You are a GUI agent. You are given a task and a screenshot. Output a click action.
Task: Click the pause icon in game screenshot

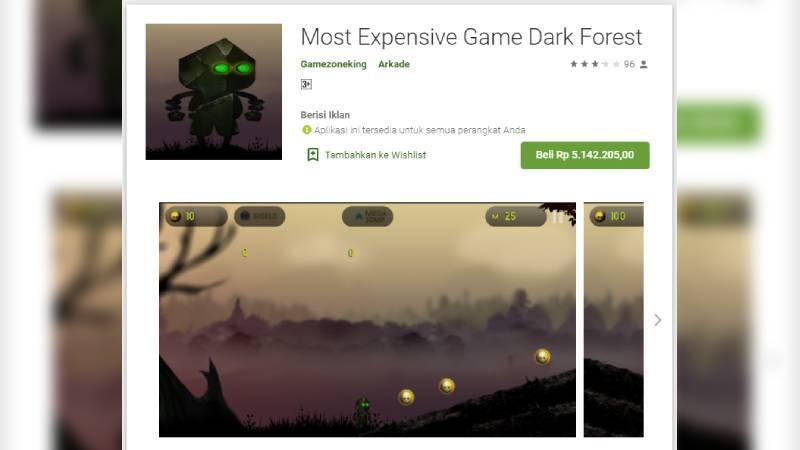pyautogui.click(x=558, y=217)
